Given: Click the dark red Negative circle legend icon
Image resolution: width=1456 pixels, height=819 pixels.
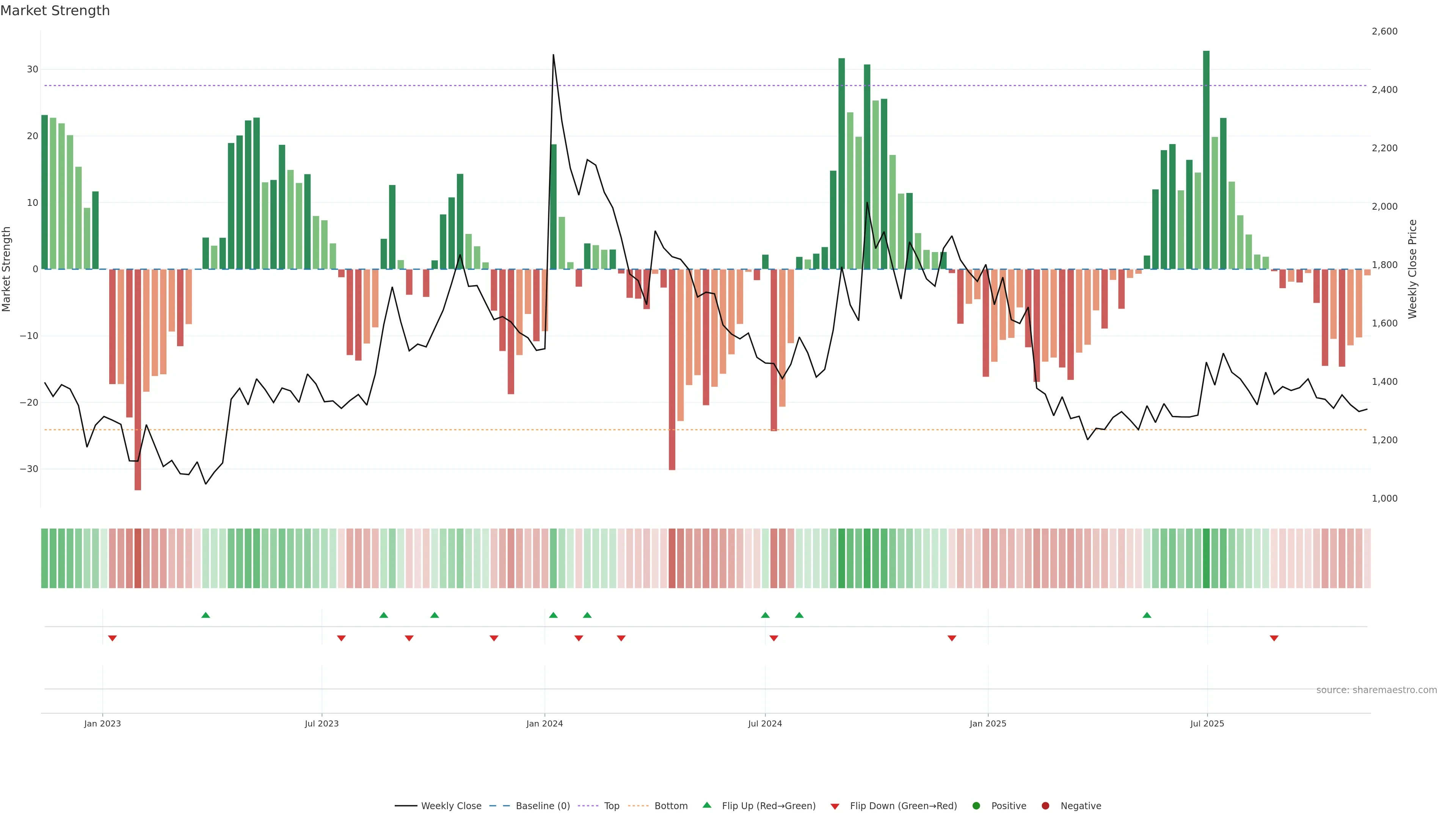Looking at the screenshot, I should [1045, 806].
